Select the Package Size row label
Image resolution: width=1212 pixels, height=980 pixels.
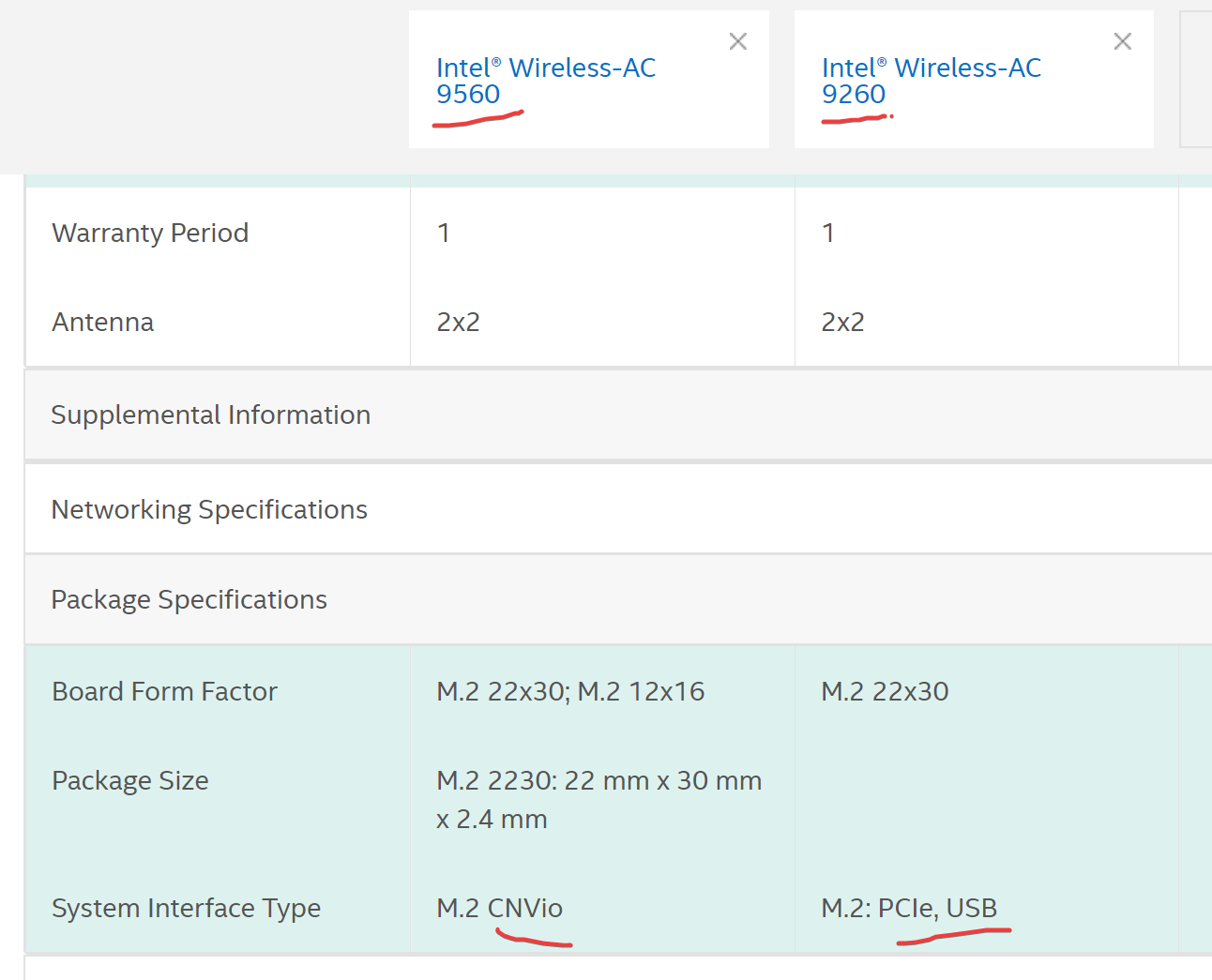point(130,780)
